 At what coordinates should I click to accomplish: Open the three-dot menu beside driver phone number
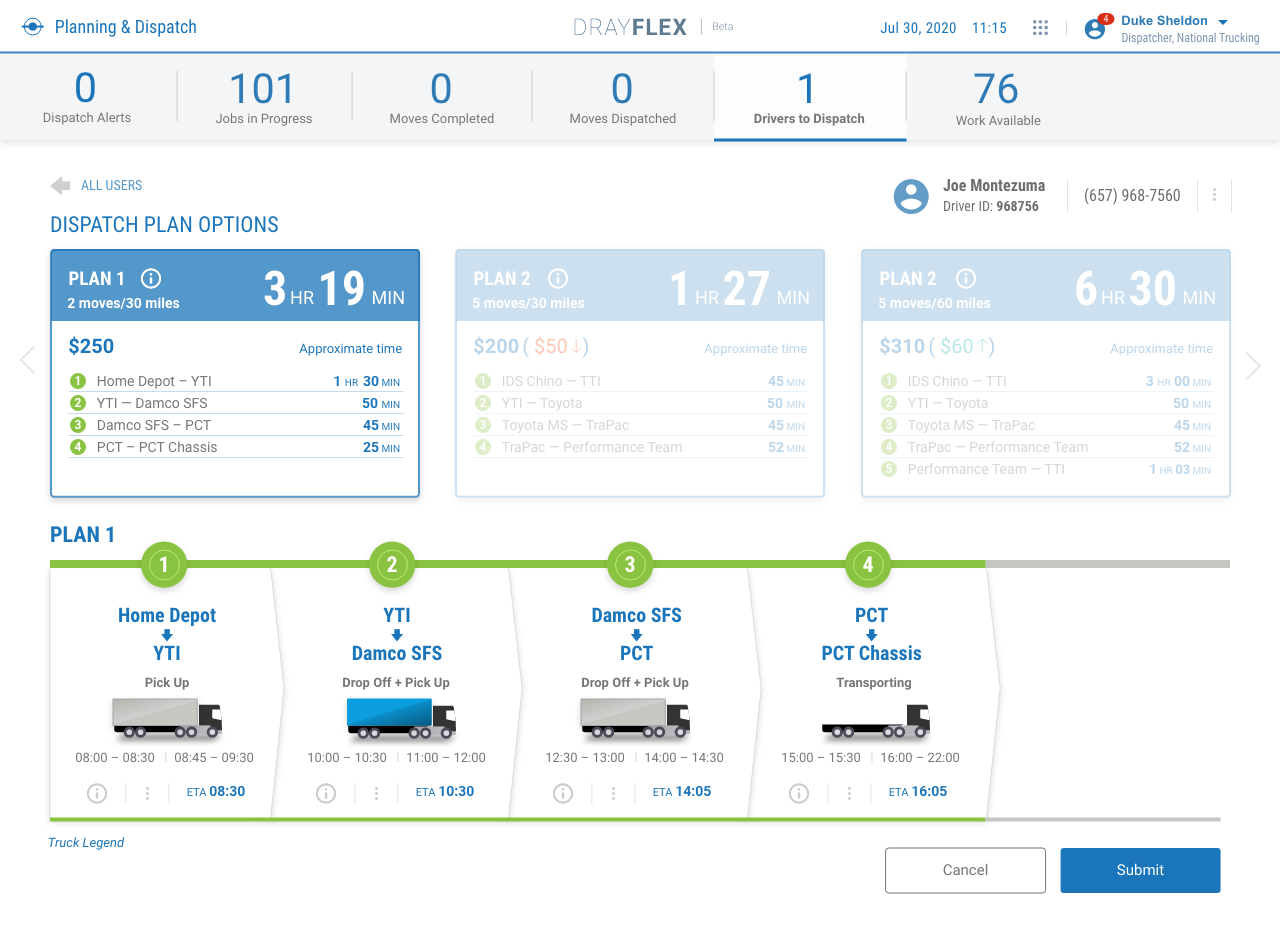coord(1214,196)
